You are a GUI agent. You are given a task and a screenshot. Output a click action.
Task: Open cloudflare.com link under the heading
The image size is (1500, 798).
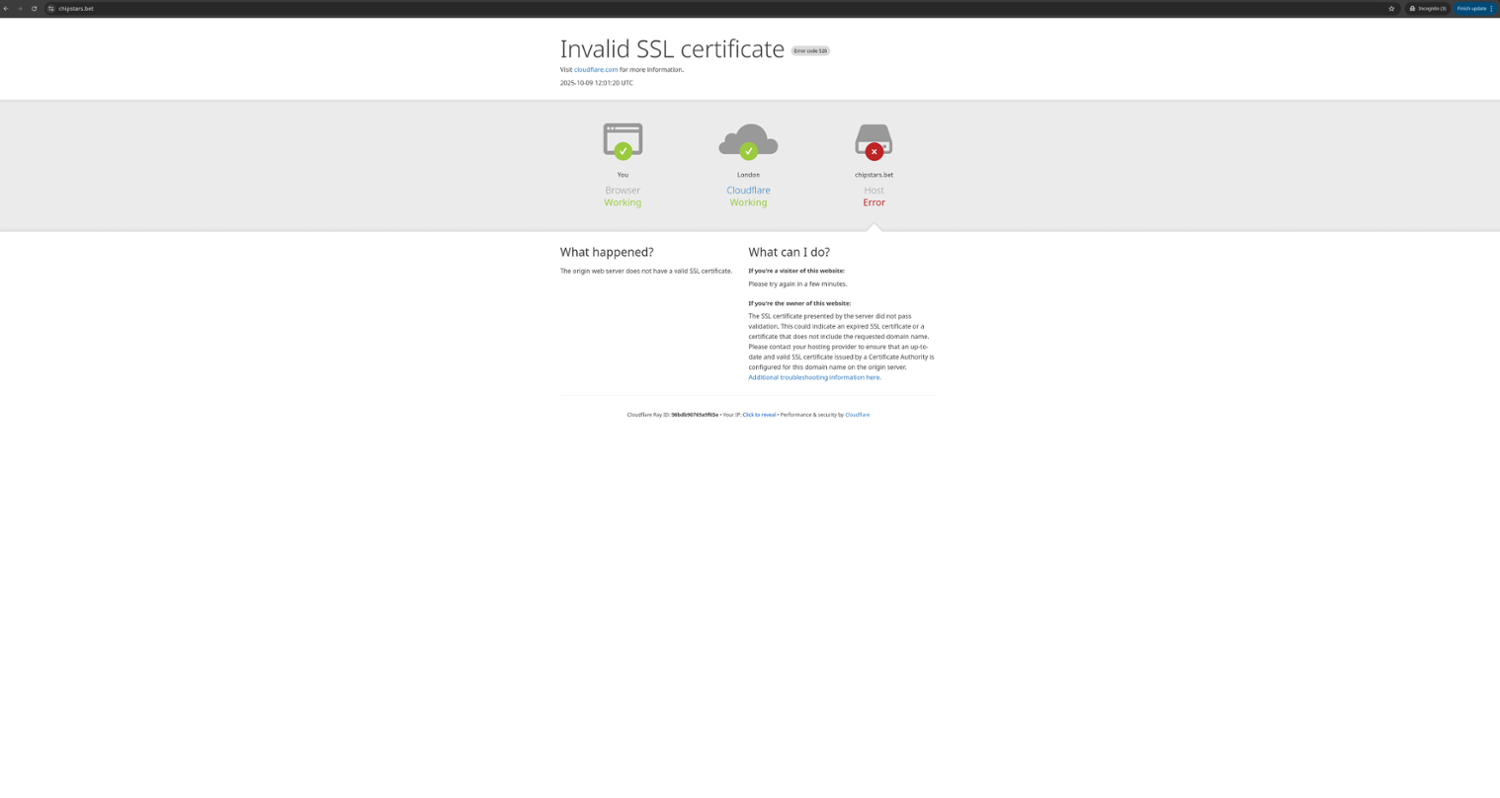coord(596,70)
